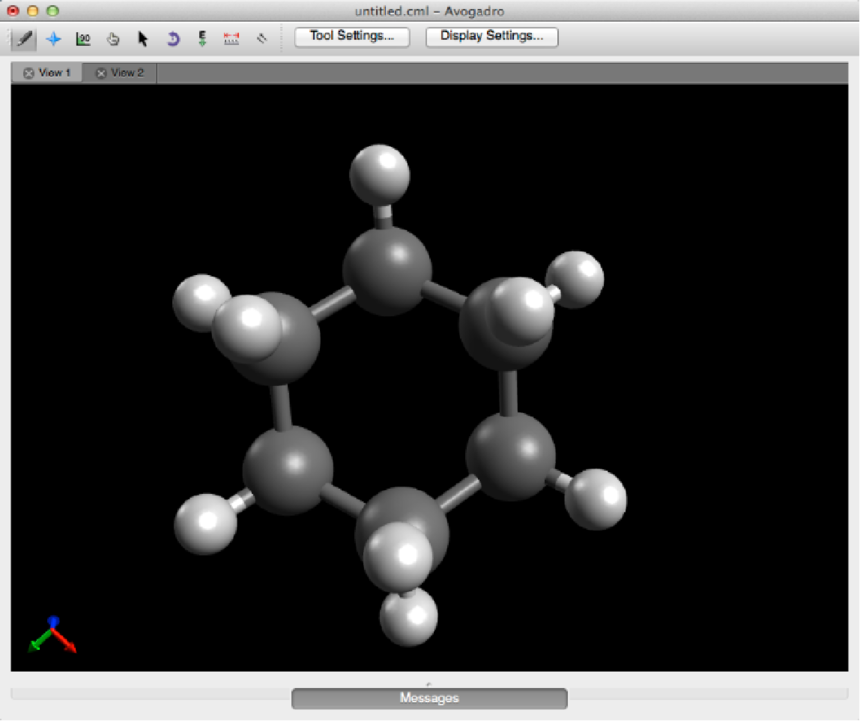Activate the Navigate tool
860x721 pixels.
[53, 39]
